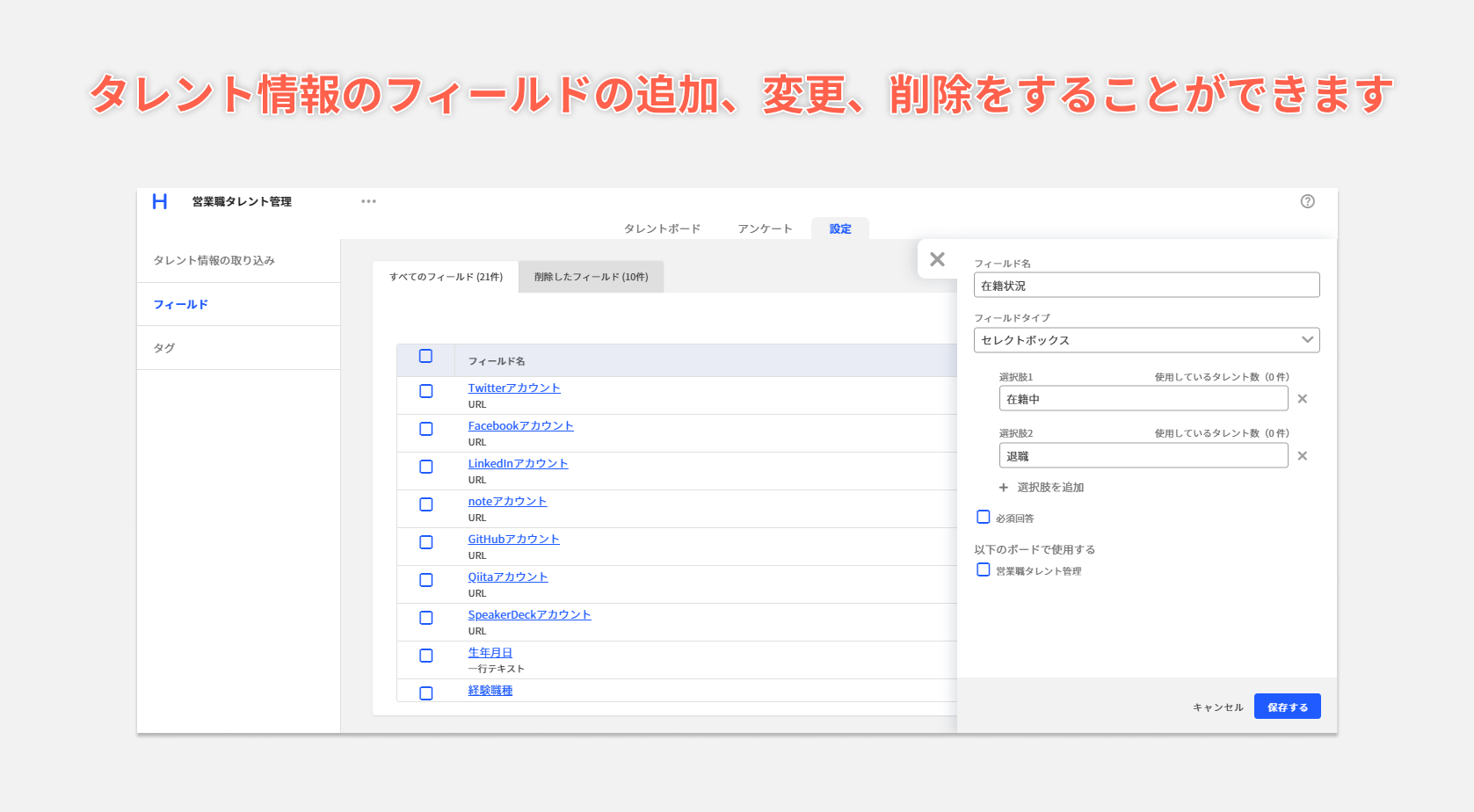Screen dimensions: 1474x812
Task: Switch to the アンケート tab
Action: tap(765, 228)
